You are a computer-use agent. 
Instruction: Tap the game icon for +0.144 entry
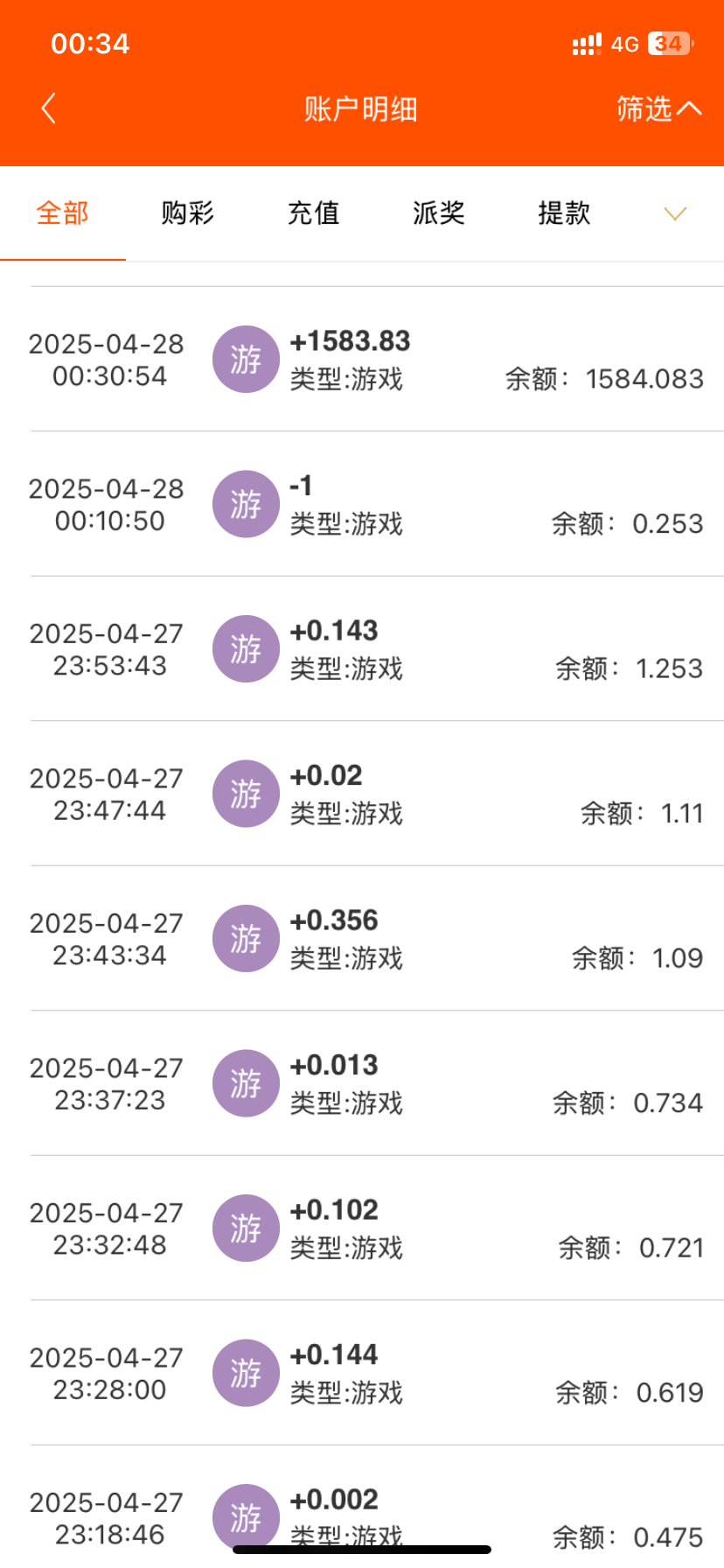(x=246, y=1373)
